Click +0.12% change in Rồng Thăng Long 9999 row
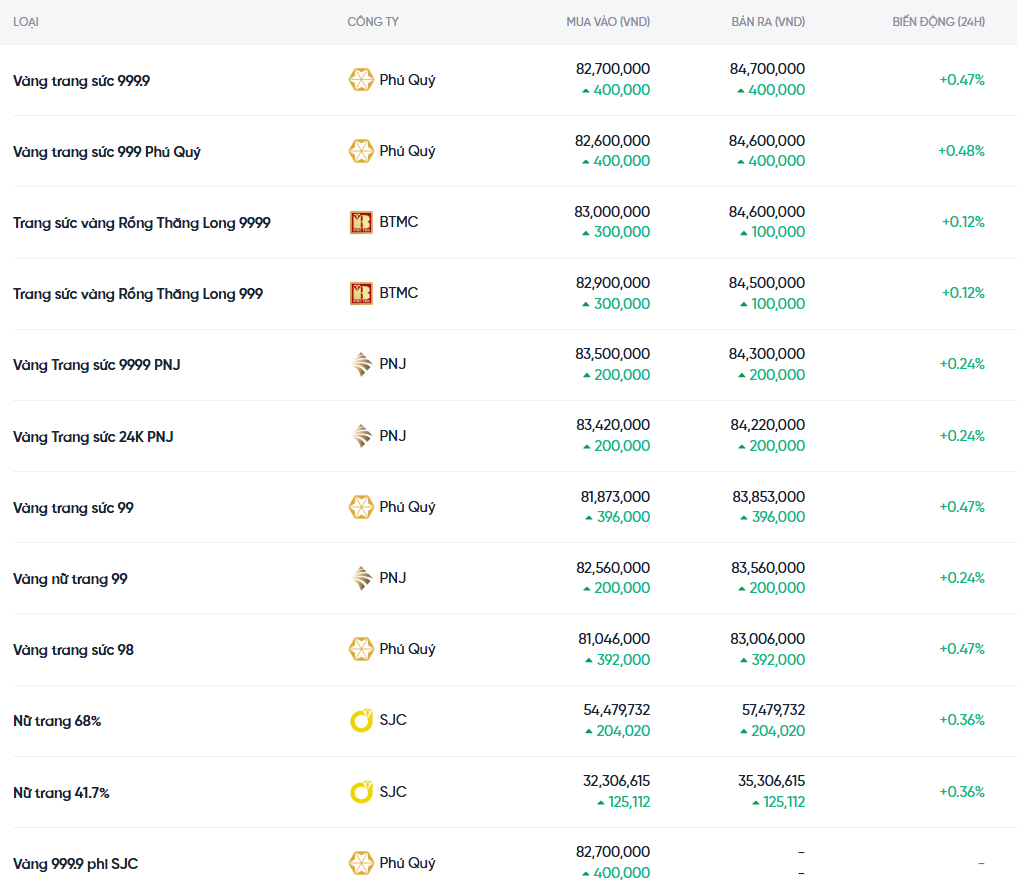Image resolution: width=1017 pixels, height=885 pixels. [x=963, y=223]
